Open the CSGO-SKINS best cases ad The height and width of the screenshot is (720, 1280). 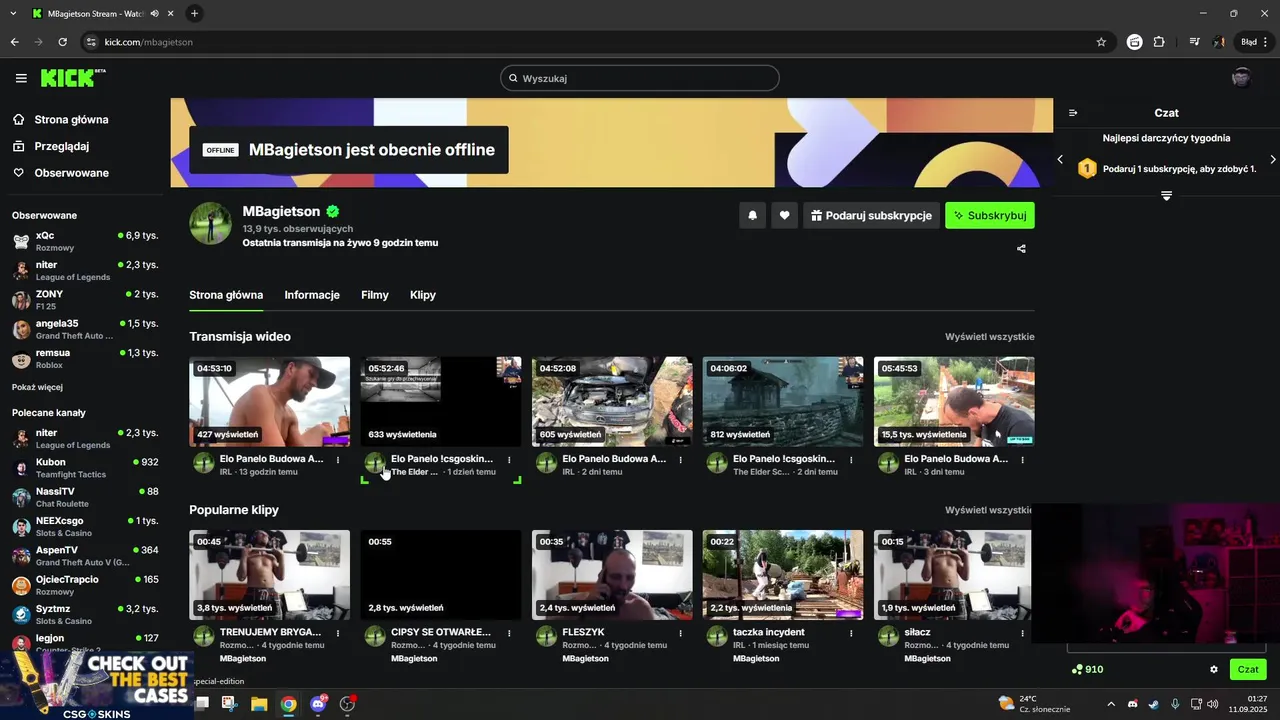97,685
